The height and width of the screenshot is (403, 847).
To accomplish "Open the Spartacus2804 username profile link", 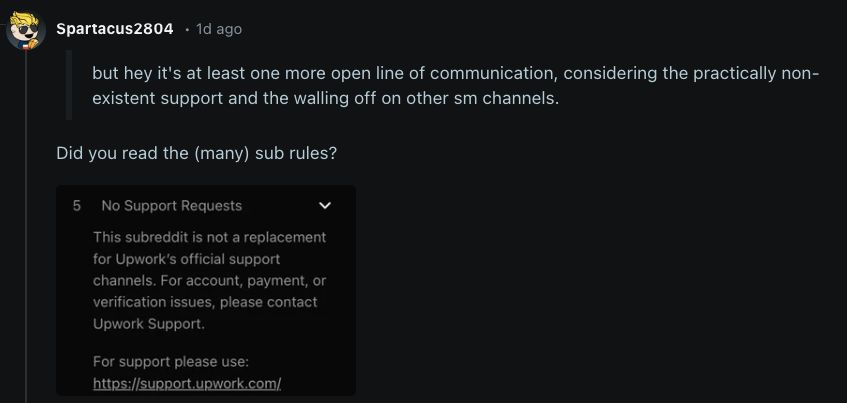I will tap(115, 29).
